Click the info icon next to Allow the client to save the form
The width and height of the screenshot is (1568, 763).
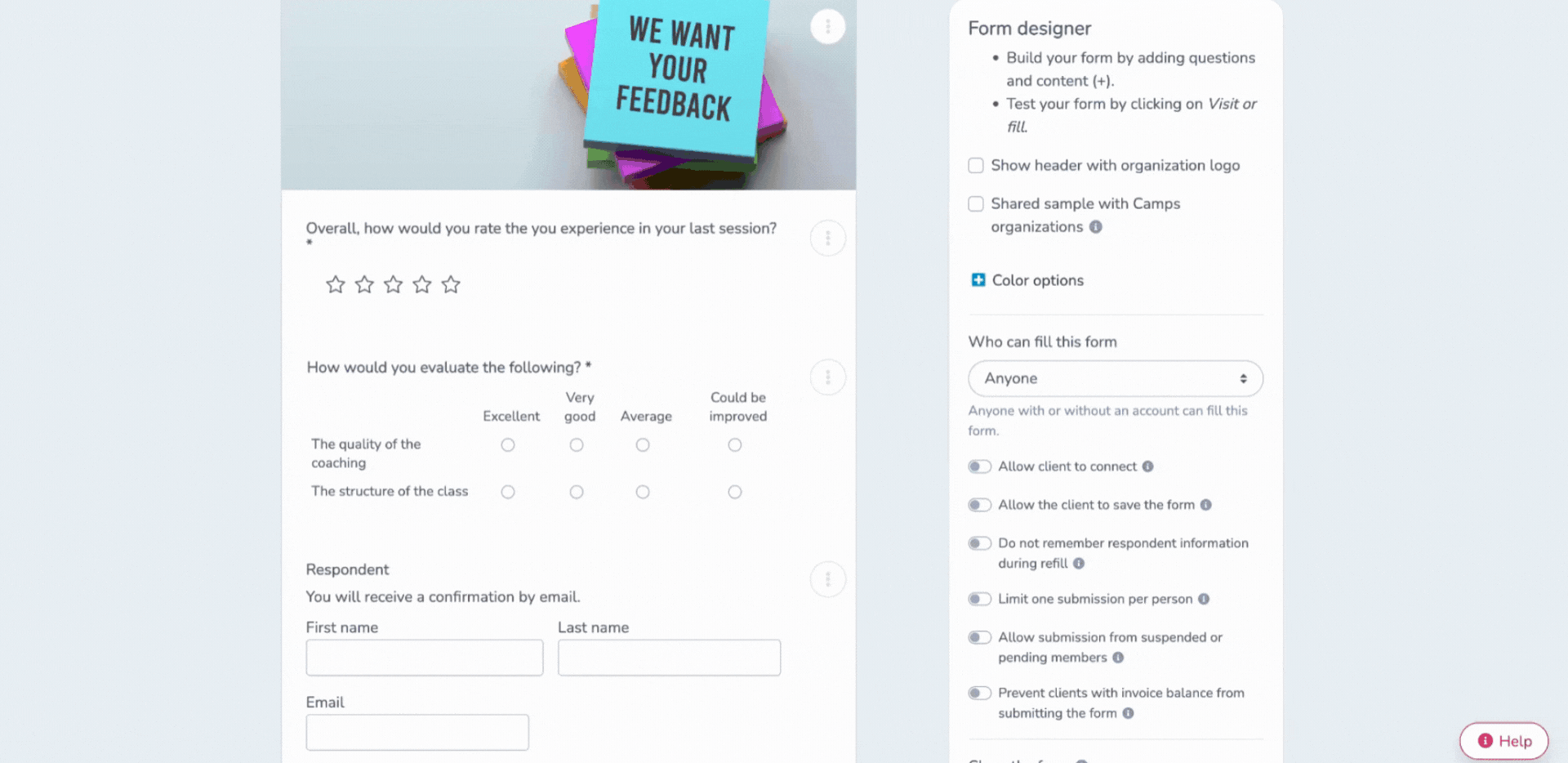1206,505
